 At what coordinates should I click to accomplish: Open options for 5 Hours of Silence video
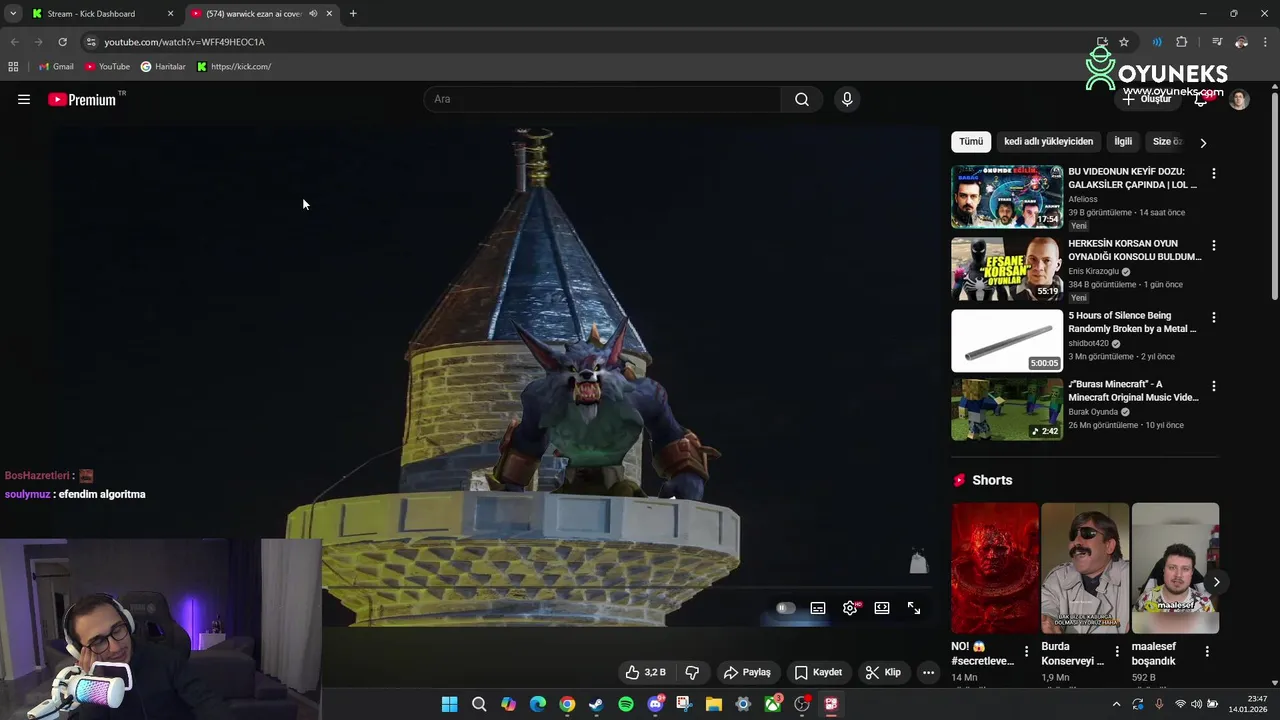pos(1214,317)
